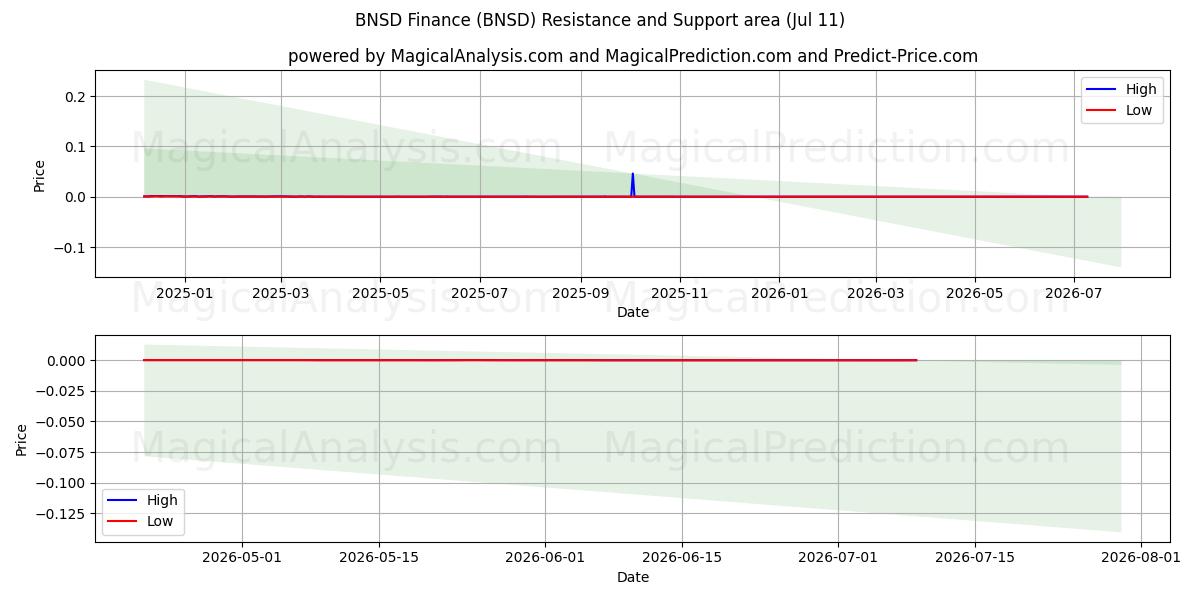Click the 2025-01 date tick label
The height and width of the screenshot is (600, 1200).
tap(184, 293)
